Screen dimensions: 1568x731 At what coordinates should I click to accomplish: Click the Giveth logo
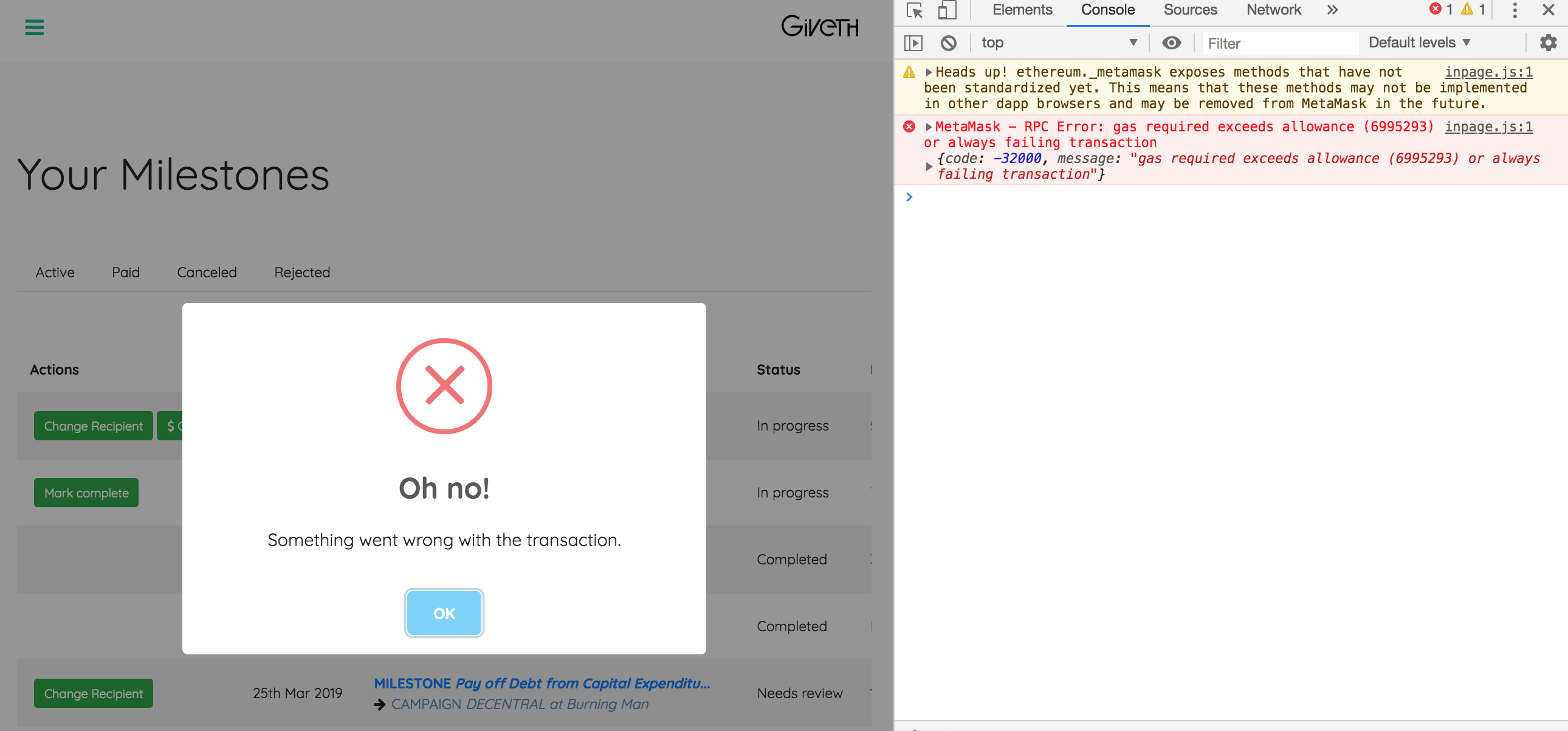819,26
